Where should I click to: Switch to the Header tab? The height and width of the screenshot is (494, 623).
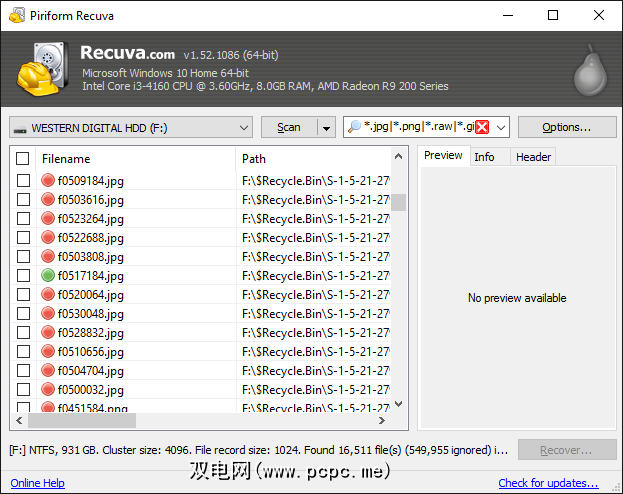[534, 157]
